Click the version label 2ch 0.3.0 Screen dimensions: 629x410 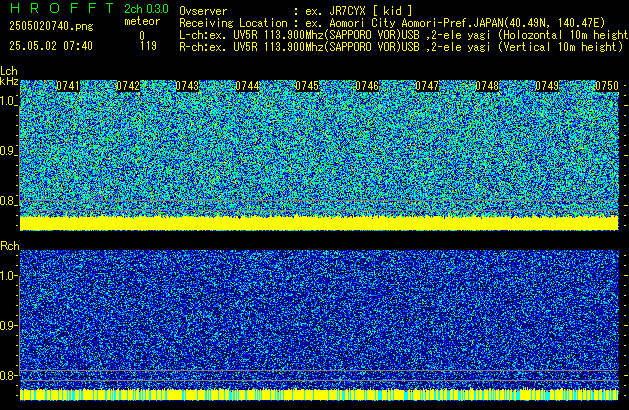pyautogui.click(x=146, y=9)
